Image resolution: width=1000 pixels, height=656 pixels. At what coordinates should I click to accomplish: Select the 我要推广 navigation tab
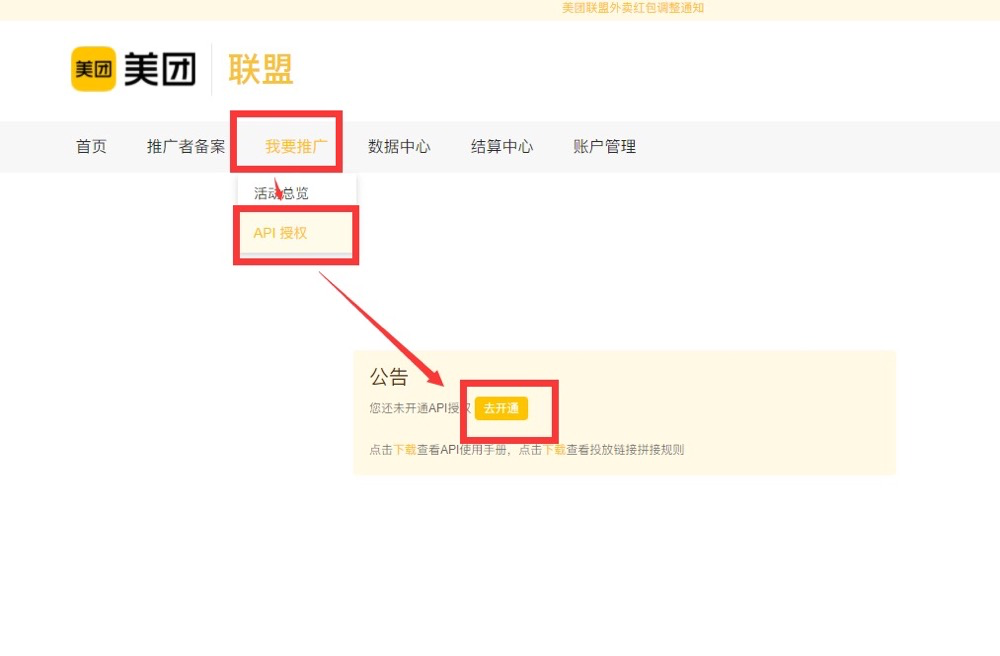click(x=296, y=147)
